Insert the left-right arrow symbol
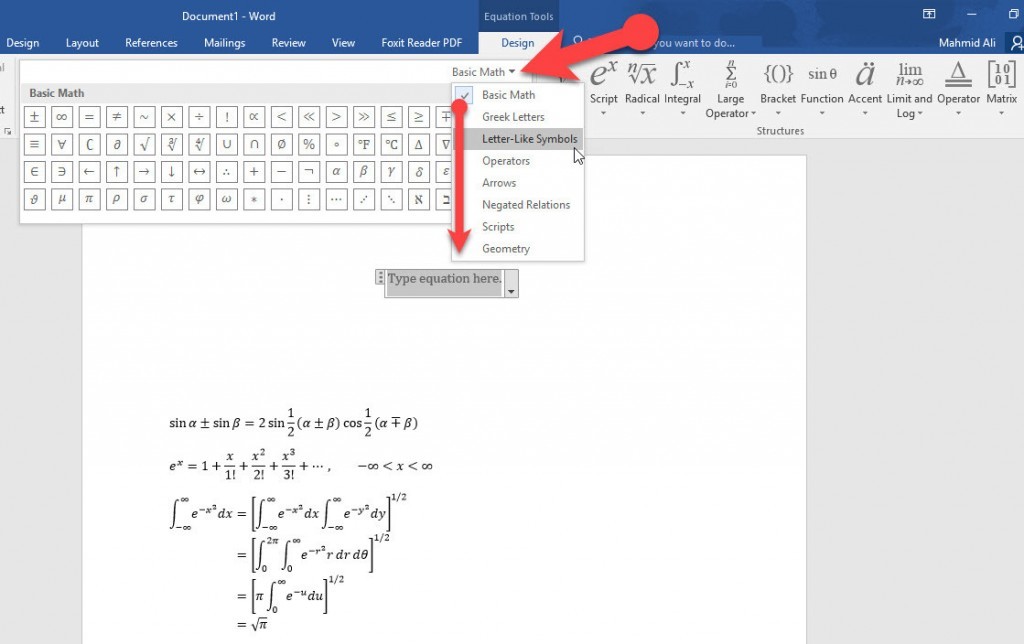The height and width of the screenshot is (644, 1024). pos(199,172)
